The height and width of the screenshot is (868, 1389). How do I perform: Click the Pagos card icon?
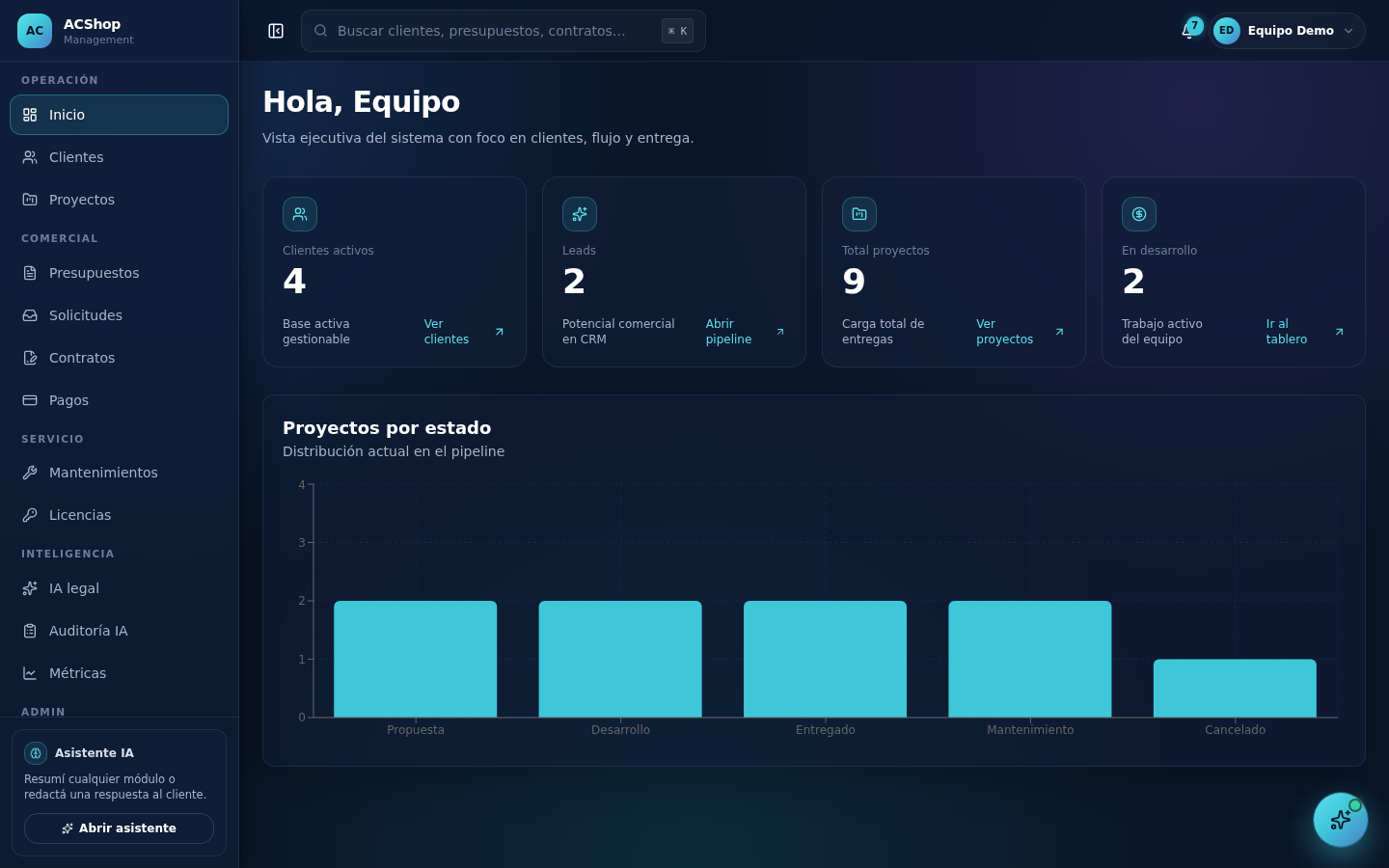[30, 400]
